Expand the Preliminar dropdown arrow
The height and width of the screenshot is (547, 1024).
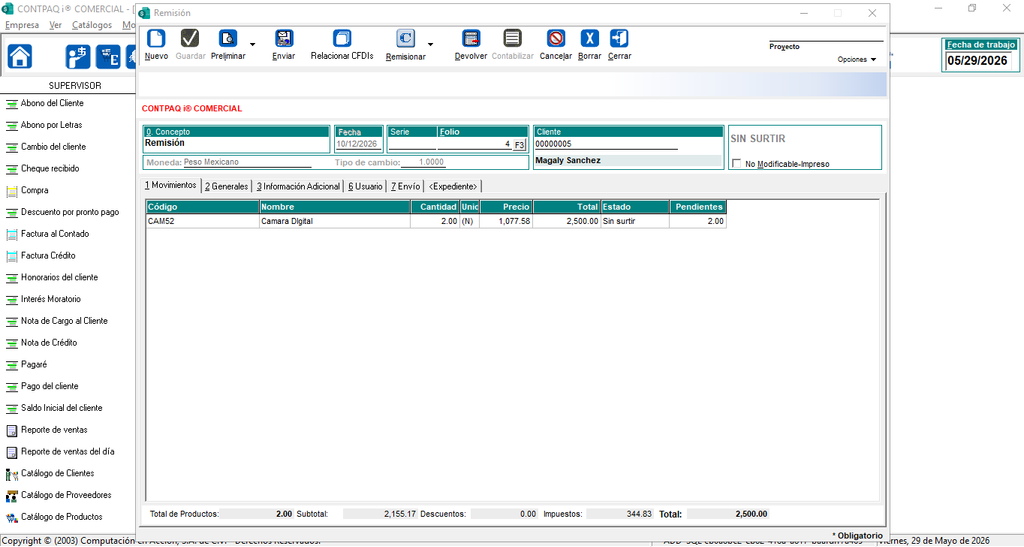pyautogui.click(x=253, y=45)
